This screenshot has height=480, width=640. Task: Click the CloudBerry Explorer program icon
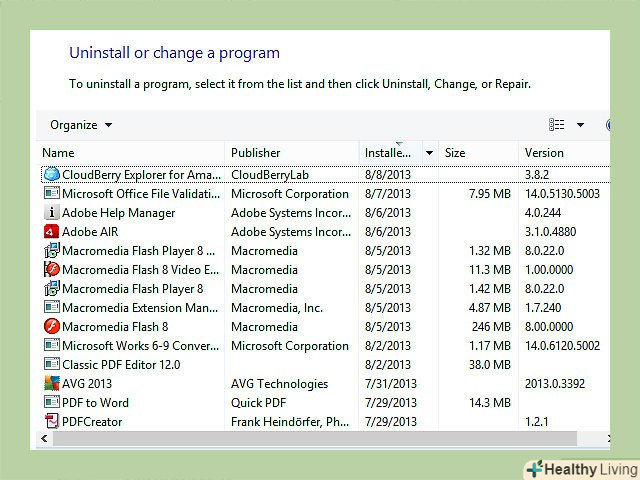(51, 174)
